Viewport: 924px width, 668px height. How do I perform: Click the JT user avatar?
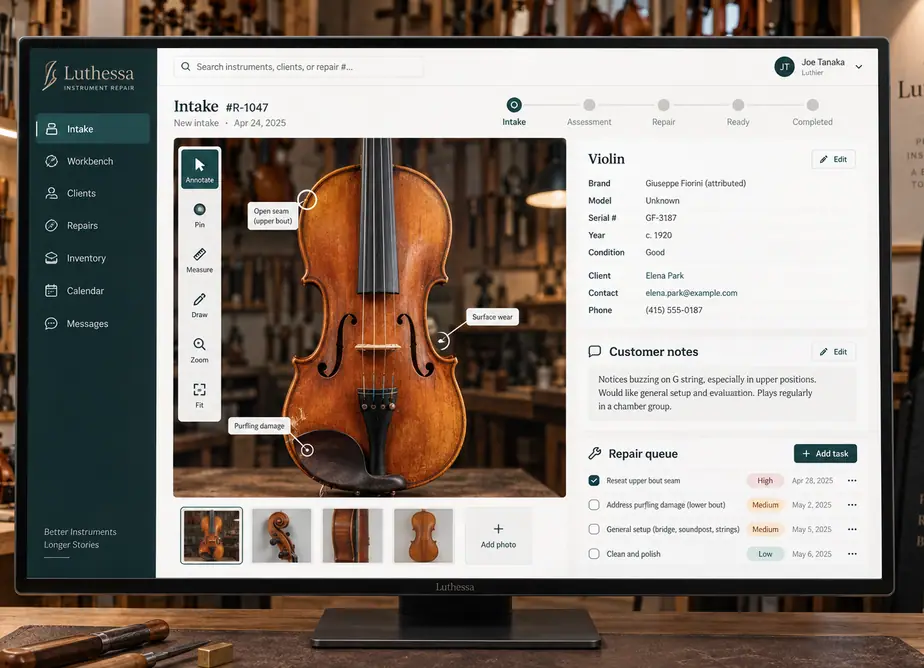coord(784,67)
